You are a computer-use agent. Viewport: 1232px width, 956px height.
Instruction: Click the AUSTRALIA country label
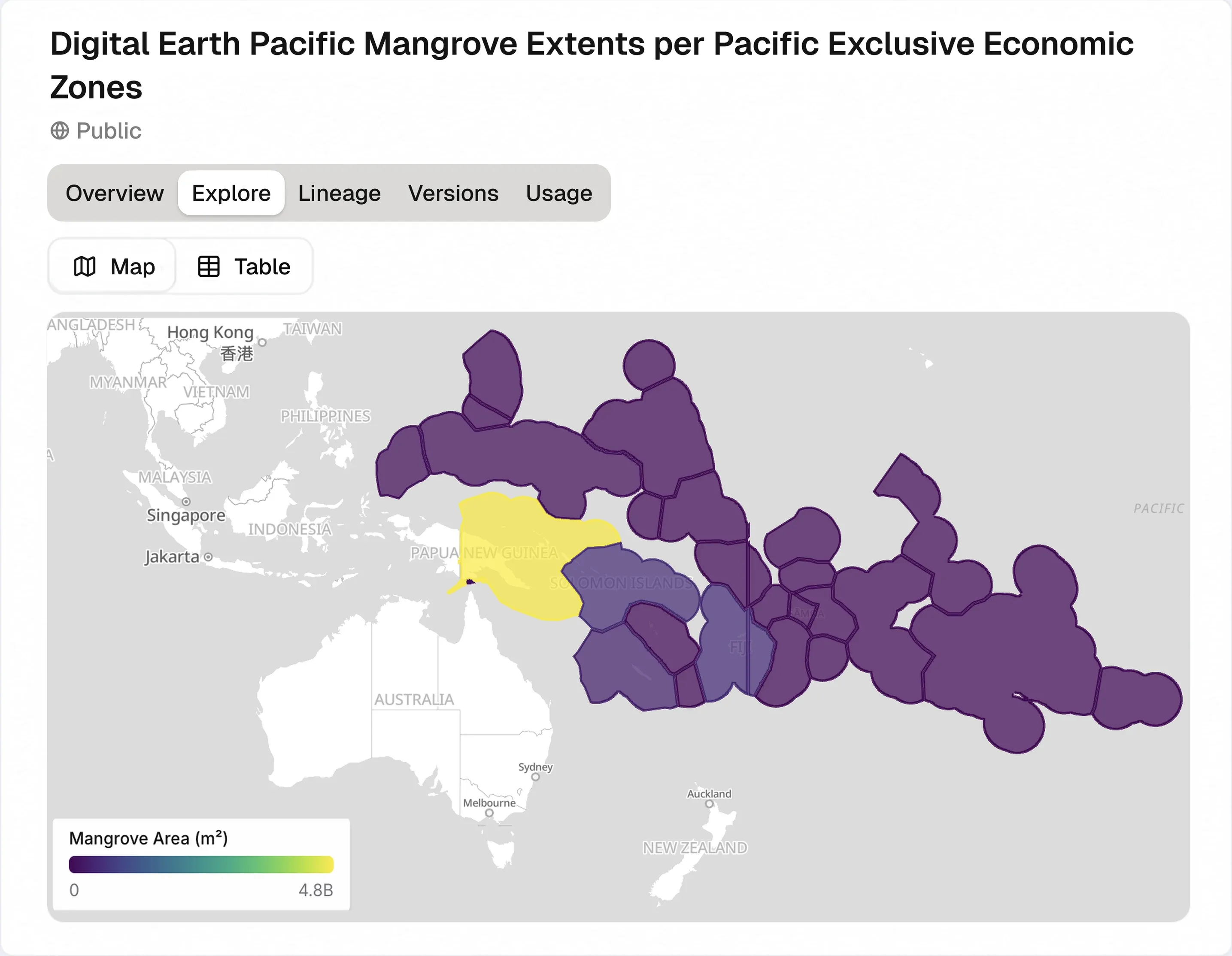pos(414,699)
